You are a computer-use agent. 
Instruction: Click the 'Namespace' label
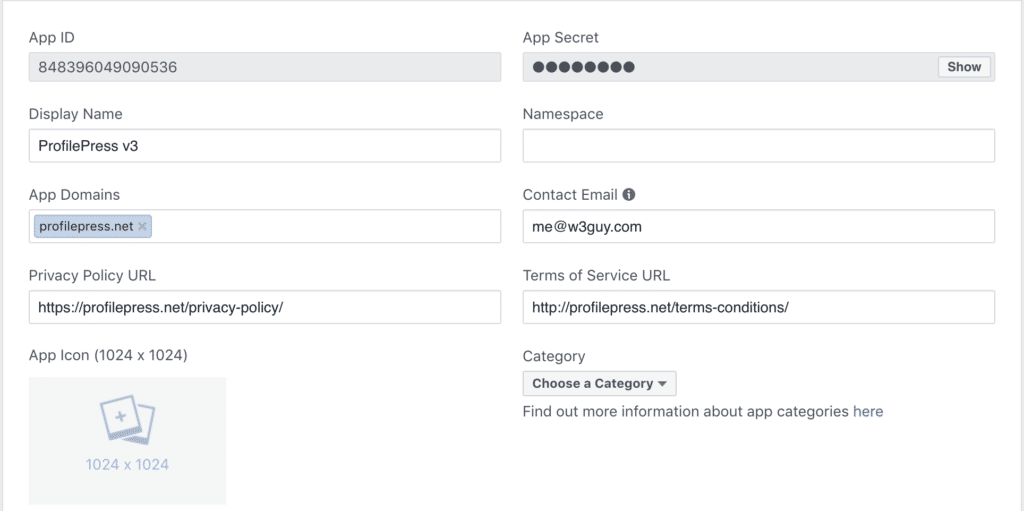[563, 114]
